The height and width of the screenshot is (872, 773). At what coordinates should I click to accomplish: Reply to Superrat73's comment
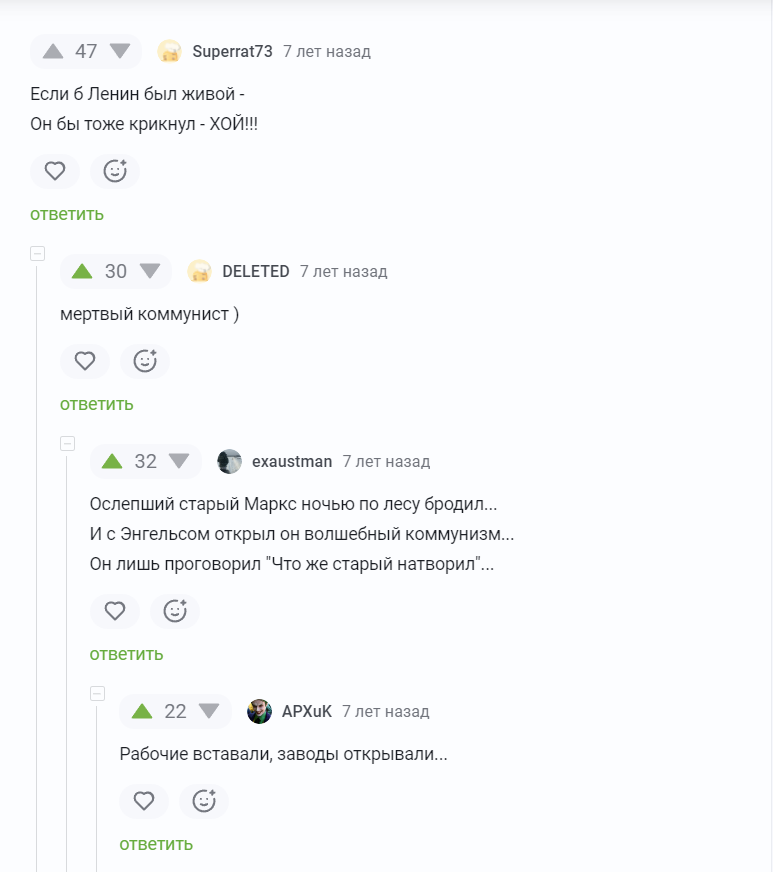pyautogui.click(x=67, y=214)
